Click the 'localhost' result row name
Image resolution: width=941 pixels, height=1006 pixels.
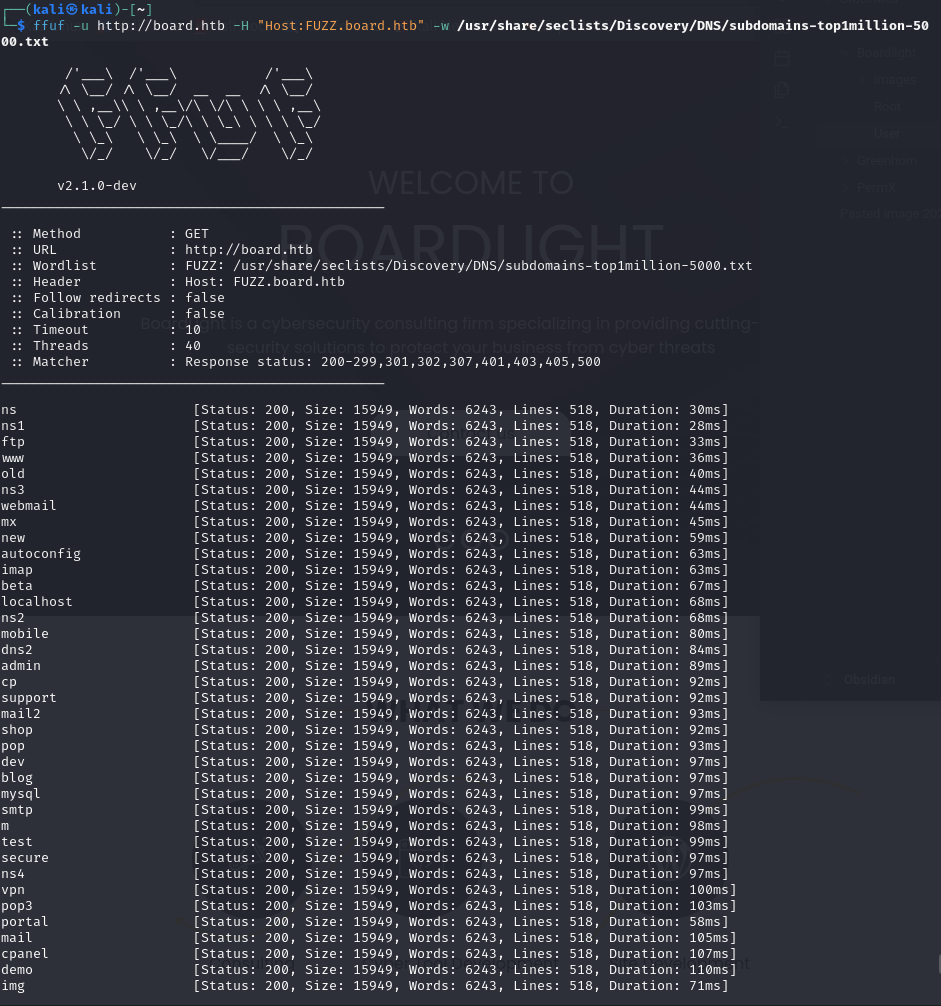pos(37,602)
